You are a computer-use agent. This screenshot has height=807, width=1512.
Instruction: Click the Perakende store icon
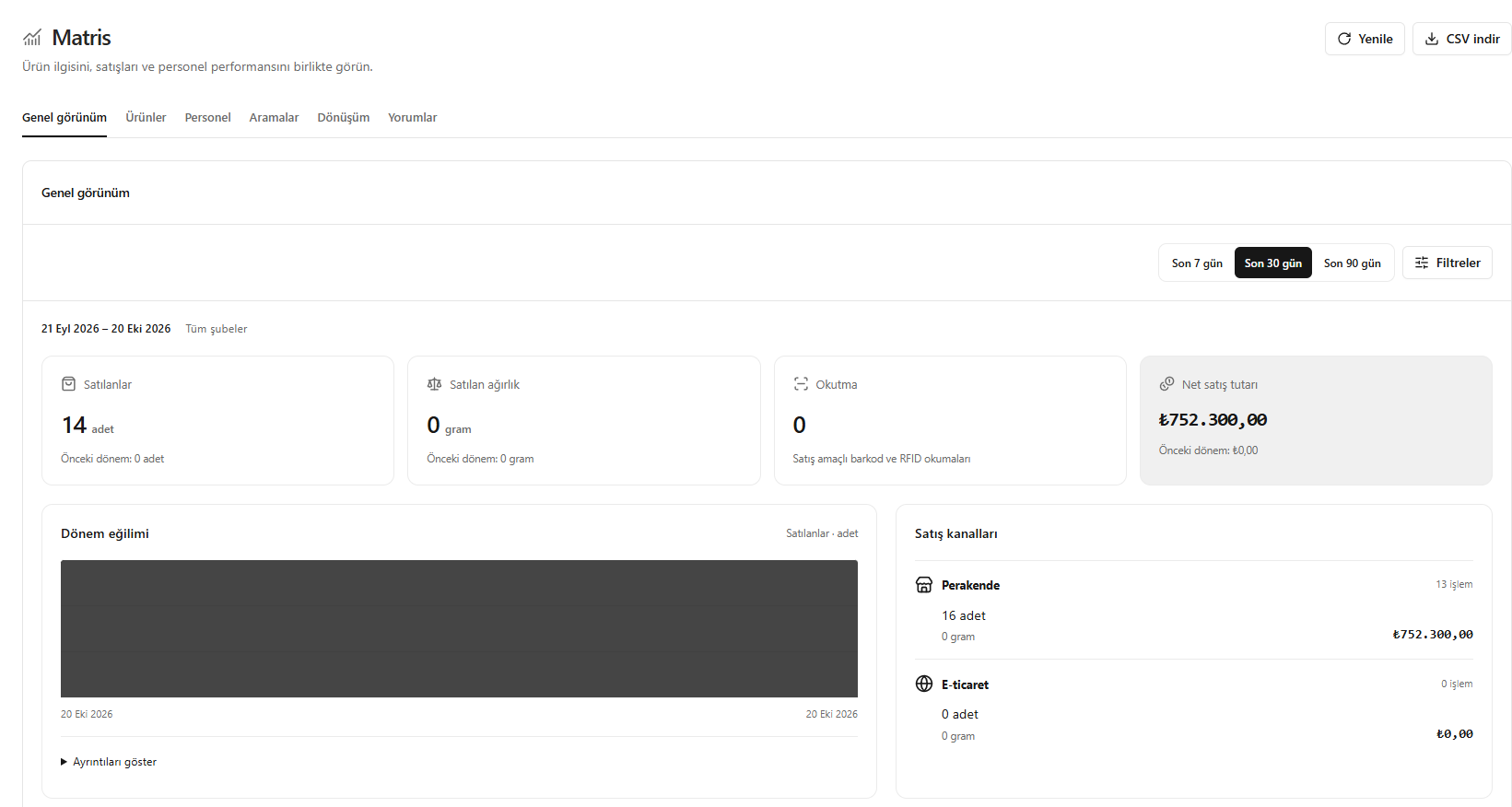pyautogui.click(x=924, y=585)
